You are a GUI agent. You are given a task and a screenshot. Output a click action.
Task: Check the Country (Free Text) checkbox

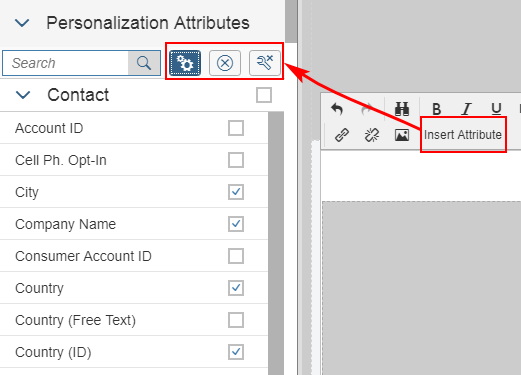click(x=236, y=320)
